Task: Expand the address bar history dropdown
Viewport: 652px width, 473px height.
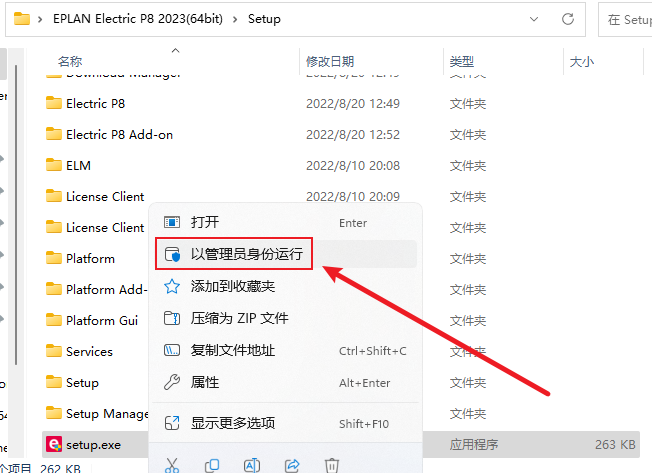Action: tap(534, 19)
